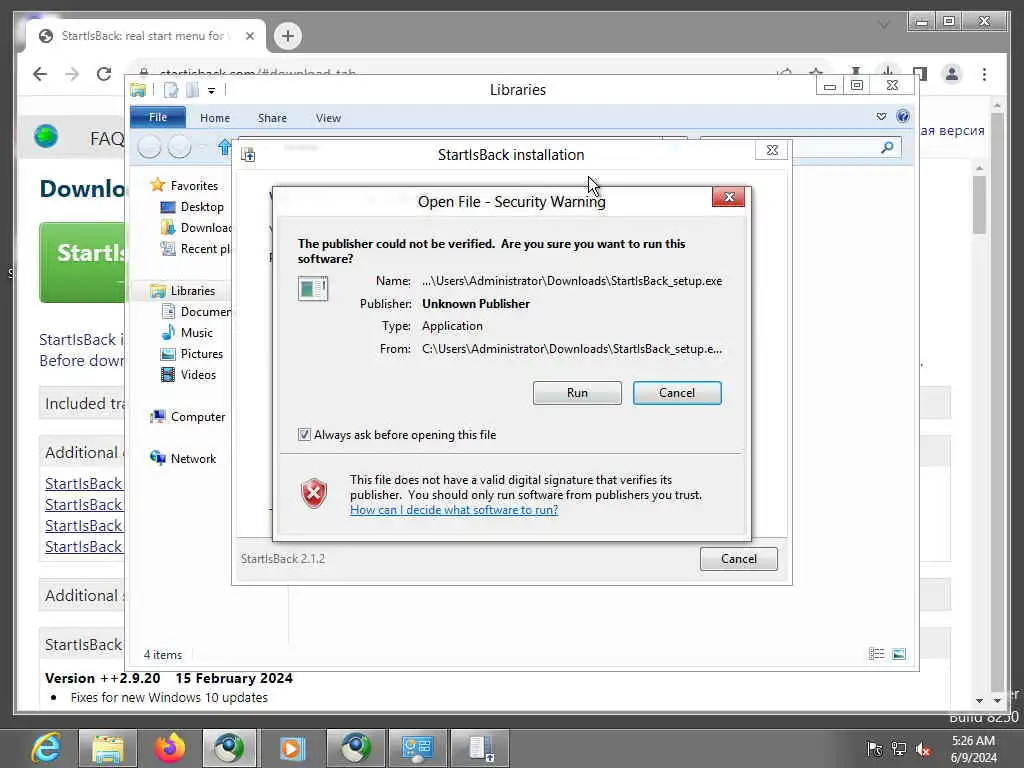Switch Explorer to details view icon
The height and width of the screenshot is (768, 1024).
[x=876, y=654]
